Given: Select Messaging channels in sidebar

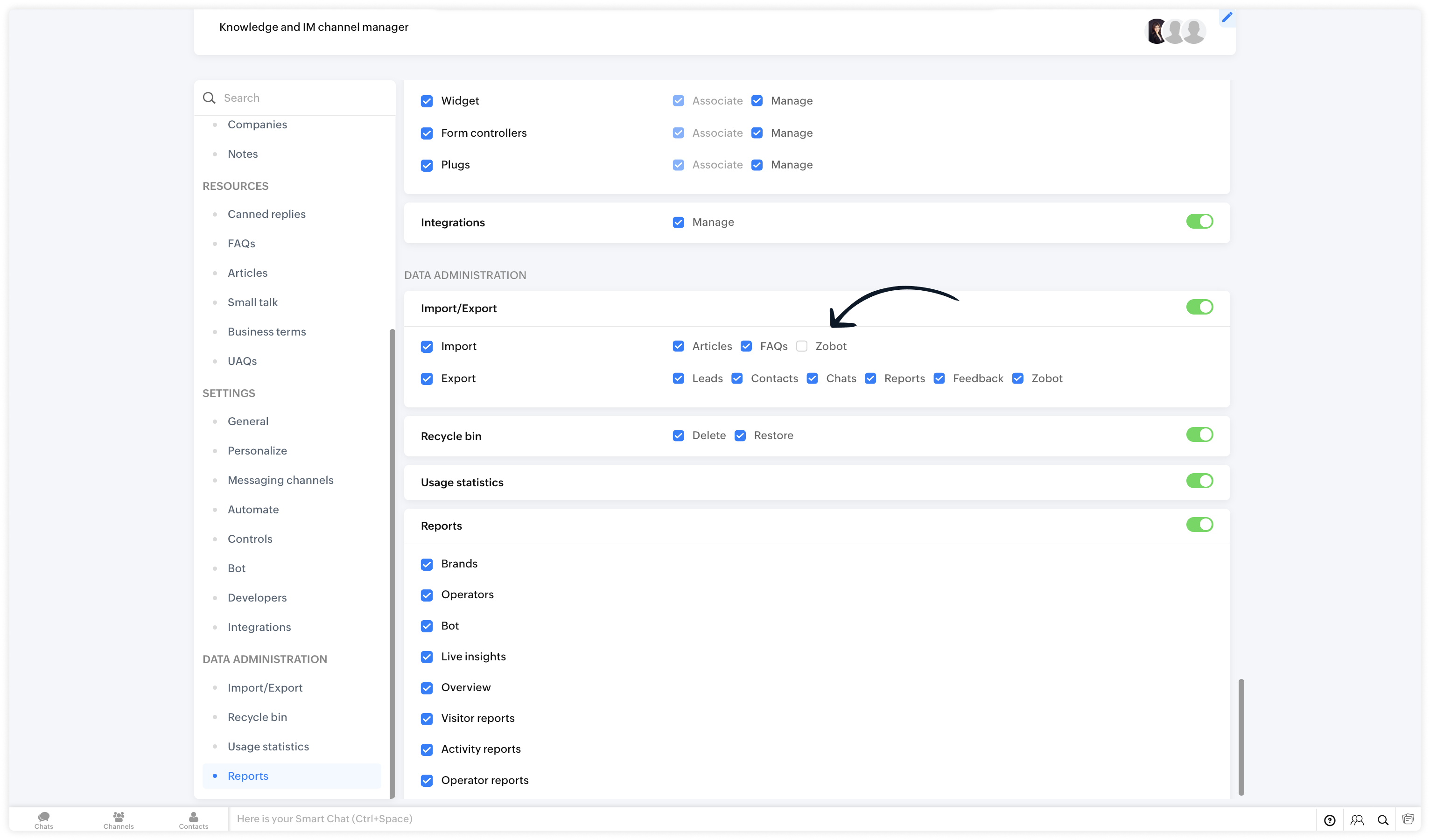Looking at the screenshot, I should [x=280, y=480].
